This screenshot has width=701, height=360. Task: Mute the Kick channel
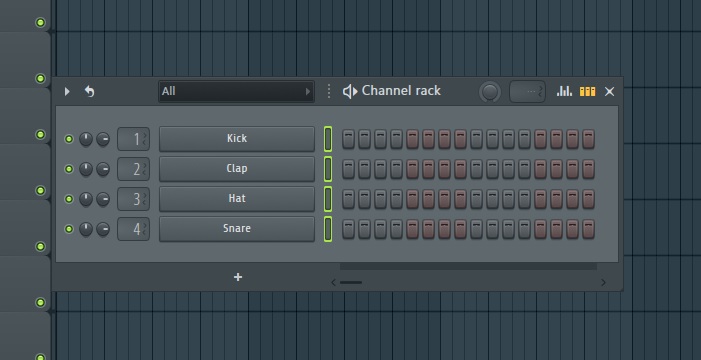69,139
